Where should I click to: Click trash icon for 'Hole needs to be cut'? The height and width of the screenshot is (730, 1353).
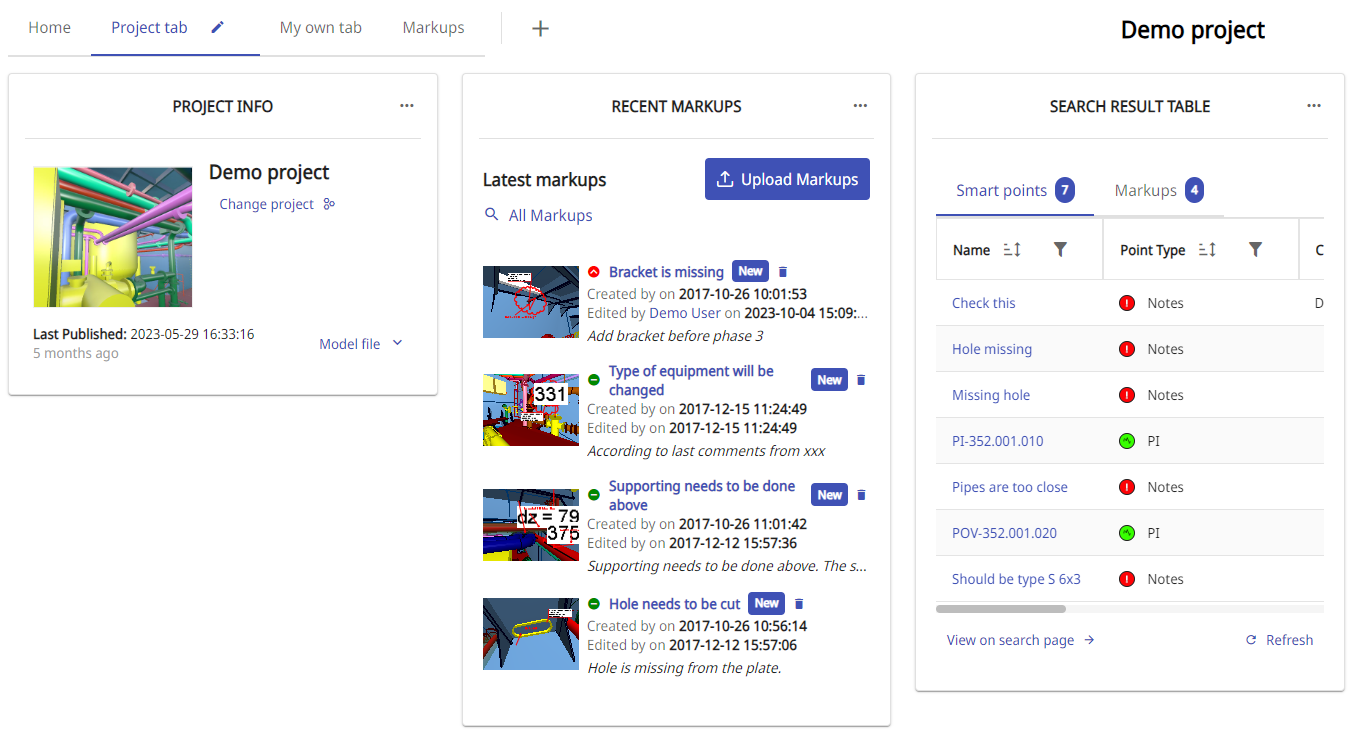pos(799,604)
